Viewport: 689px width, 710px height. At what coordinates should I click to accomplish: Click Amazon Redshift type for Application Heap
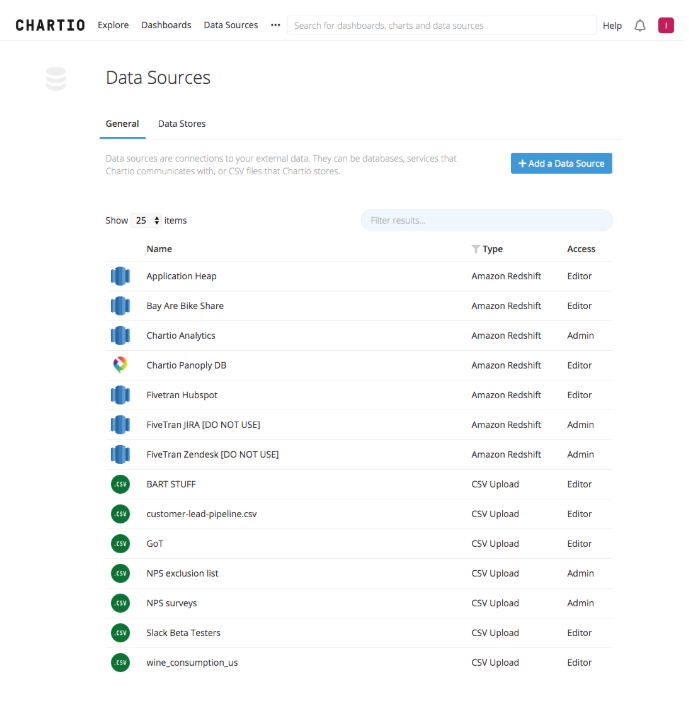tap(506, 276)
